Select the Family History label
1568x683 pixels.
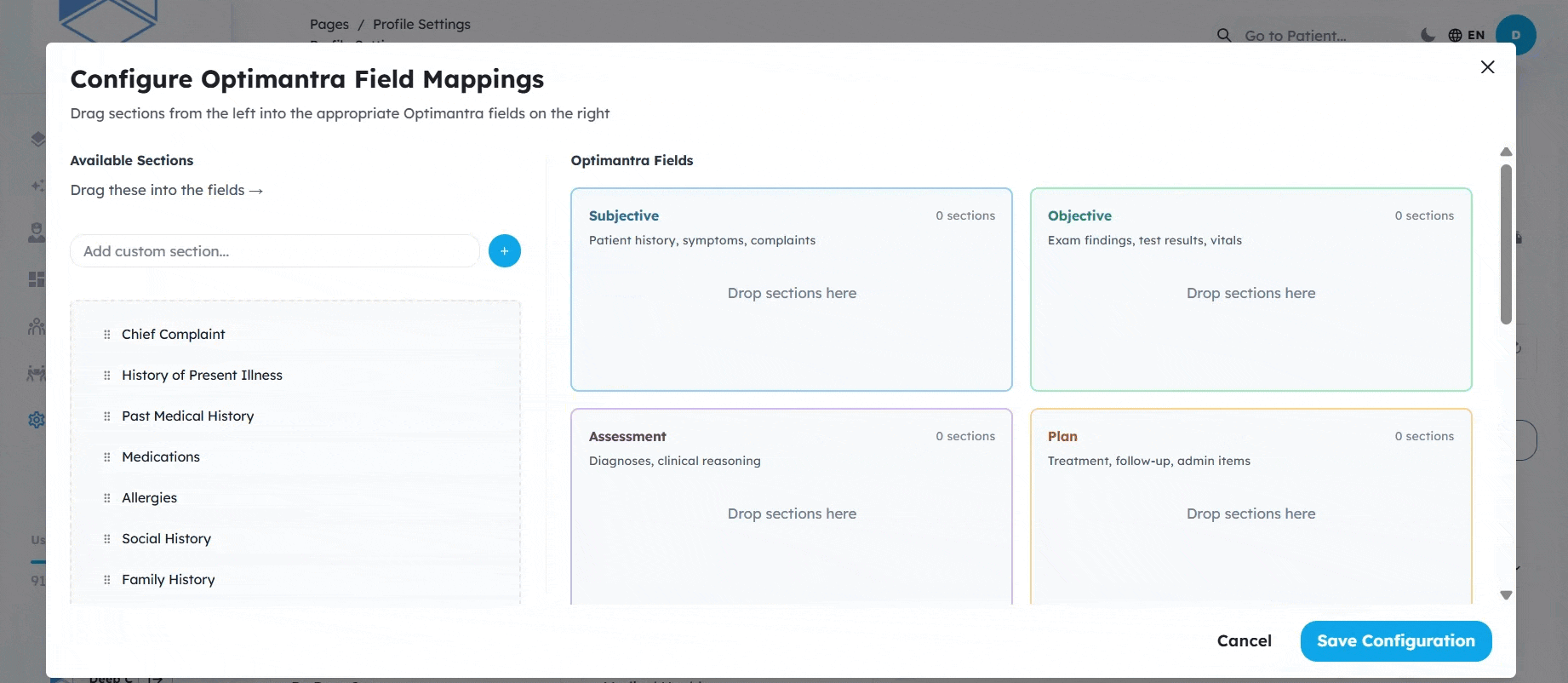[169, 580]
